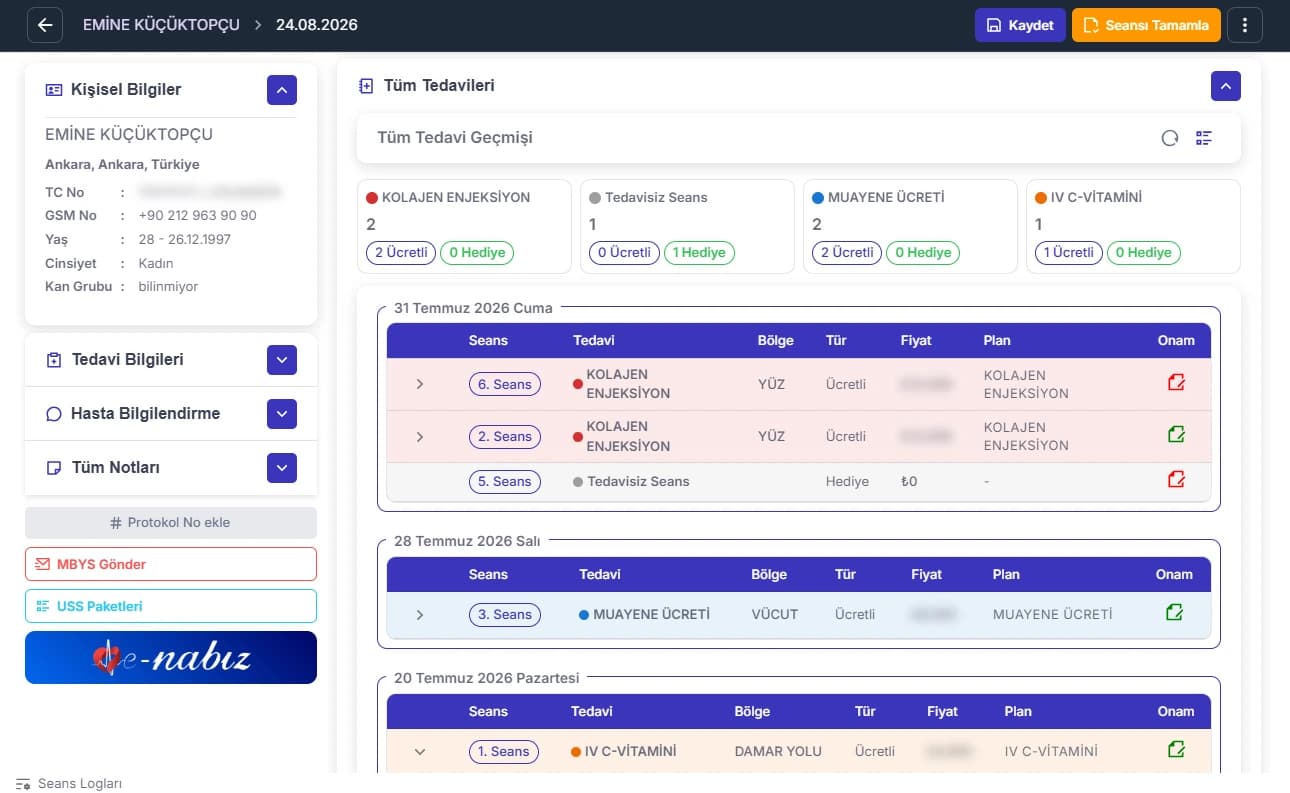Screen dimensions: 1290x793
Task: Click the blue dot beside MUAYENE ÜCRETİ card title
Action: pos(818,198)
